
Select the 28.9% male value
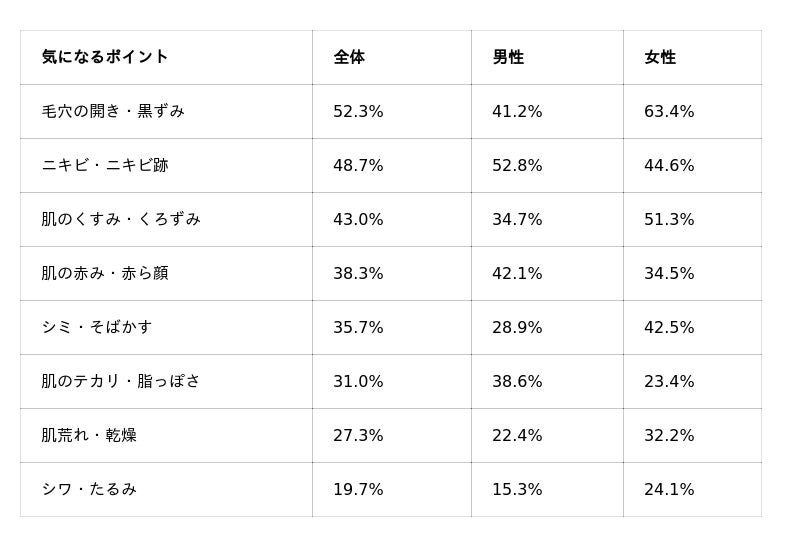(517, 327)
